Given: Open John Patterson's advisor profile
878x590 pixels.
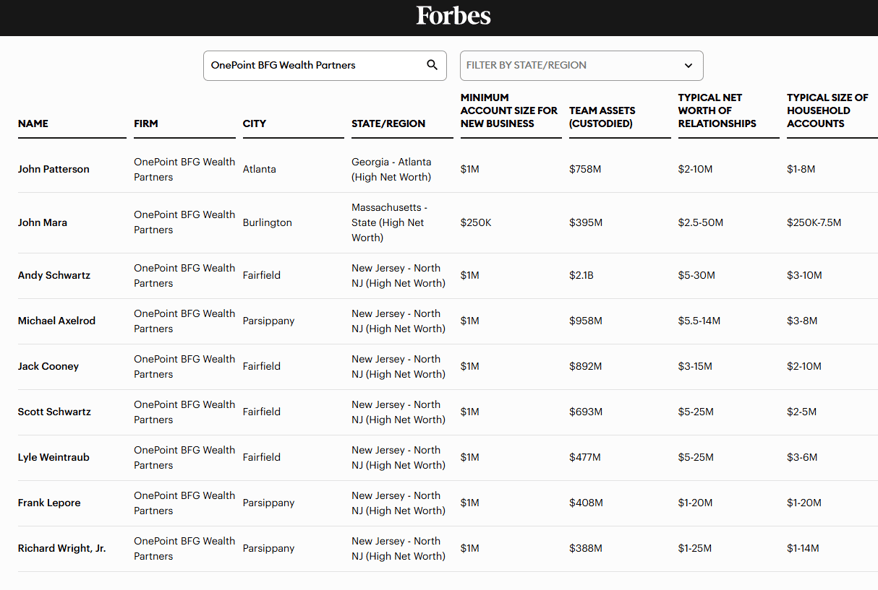Looking at the screenshot, I should click(x=54, y=169).
